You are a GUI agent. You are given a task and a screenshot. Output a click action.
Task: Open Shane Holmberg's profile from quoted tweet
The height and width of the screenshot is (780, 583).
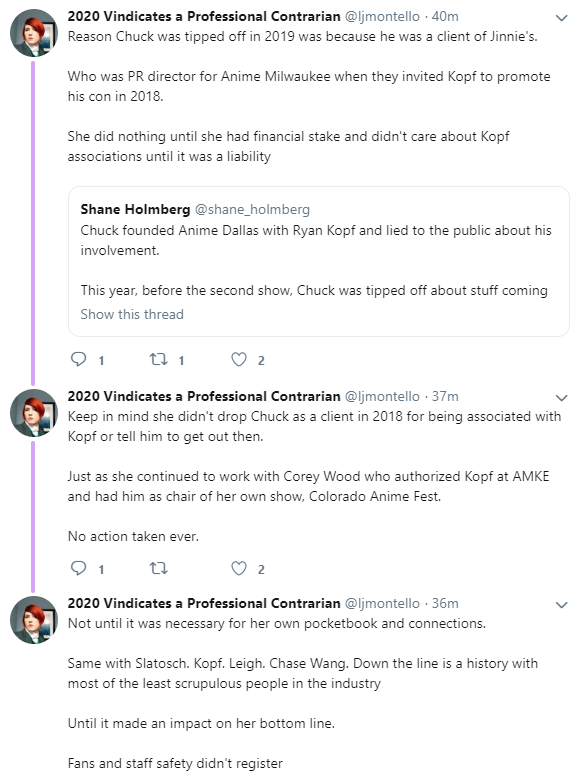(135, 209)
